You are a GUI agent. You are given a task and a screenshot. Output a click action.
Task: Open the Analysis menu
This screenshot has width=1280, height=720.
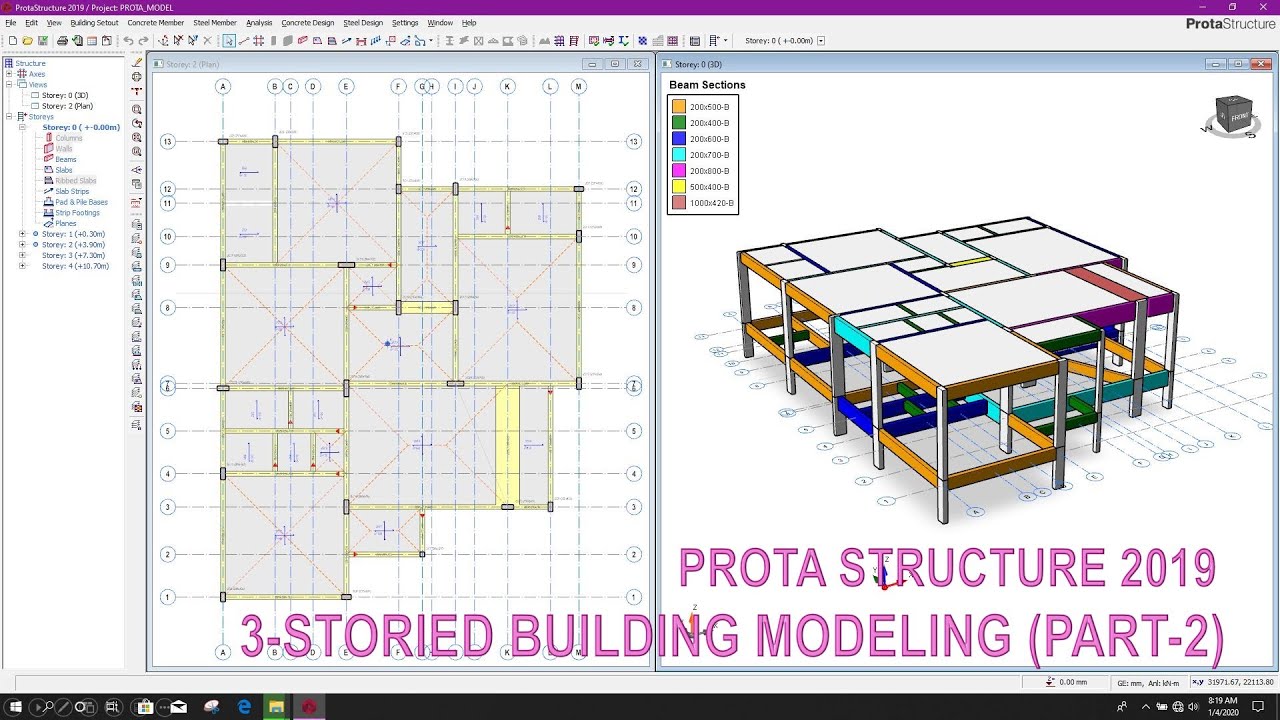click(x=259, y=22)
